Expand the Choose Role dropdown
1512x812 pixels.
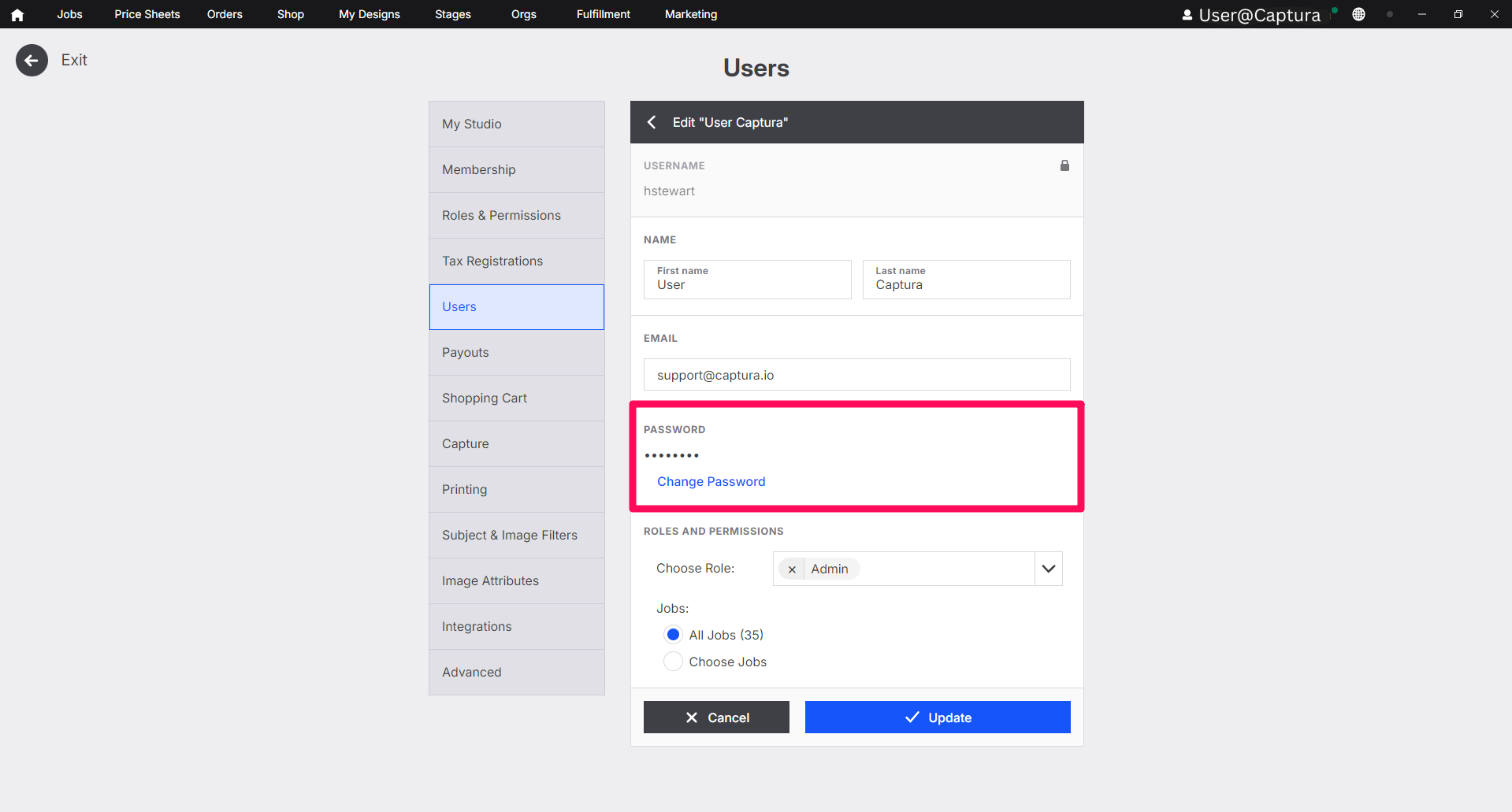point(1048,568)
